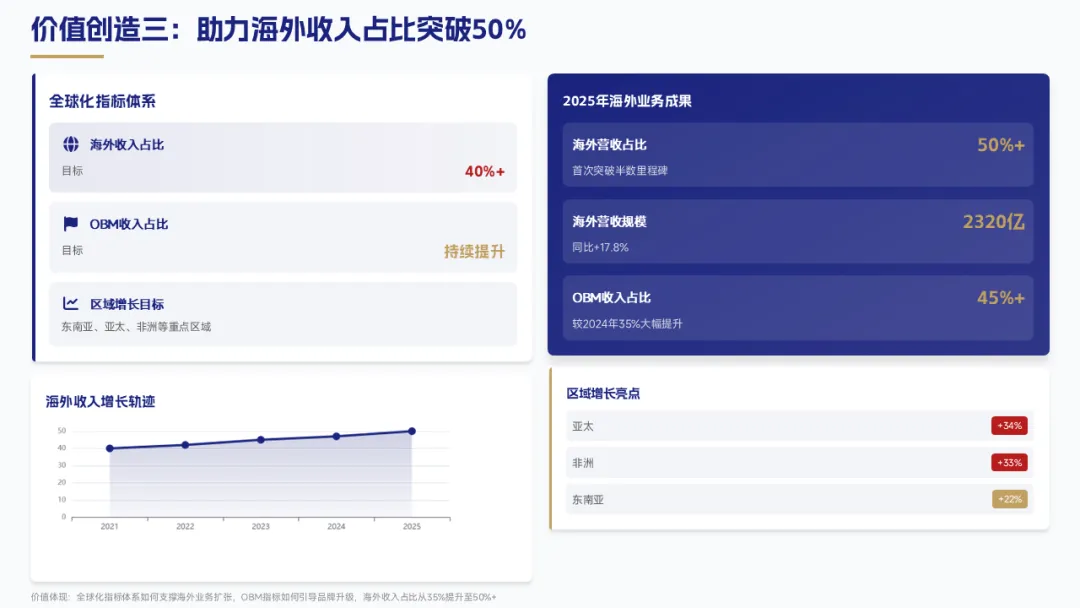Select the OBM收入占比 label in the left card
This screenshot has height=608, width=1080.
(129, 224)
